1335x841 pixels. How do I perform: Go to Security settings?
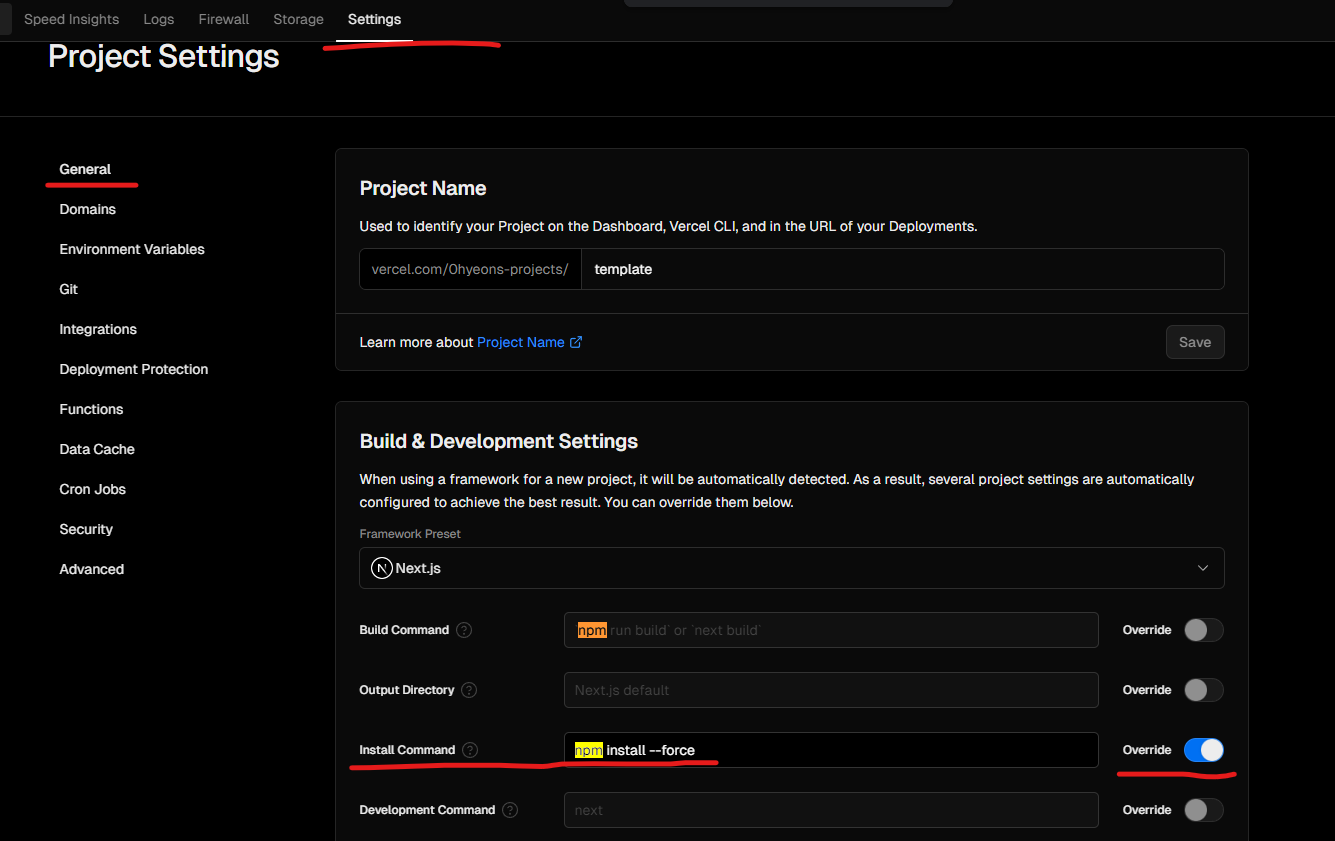pos(86,529)
